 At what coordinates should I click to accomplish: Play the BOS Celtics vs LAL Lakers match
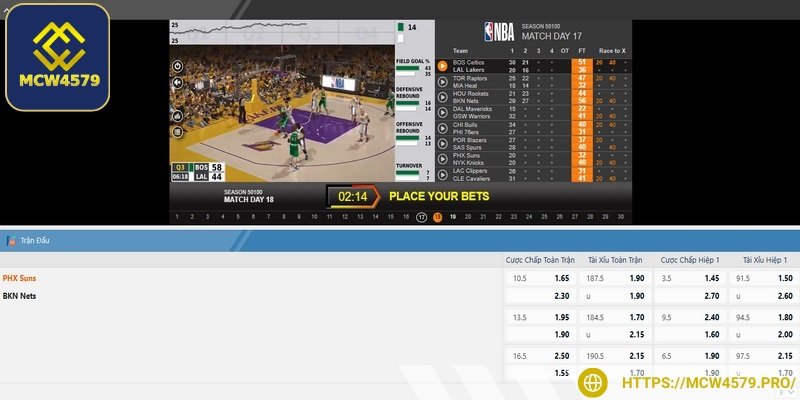click(x=442, y=66)
